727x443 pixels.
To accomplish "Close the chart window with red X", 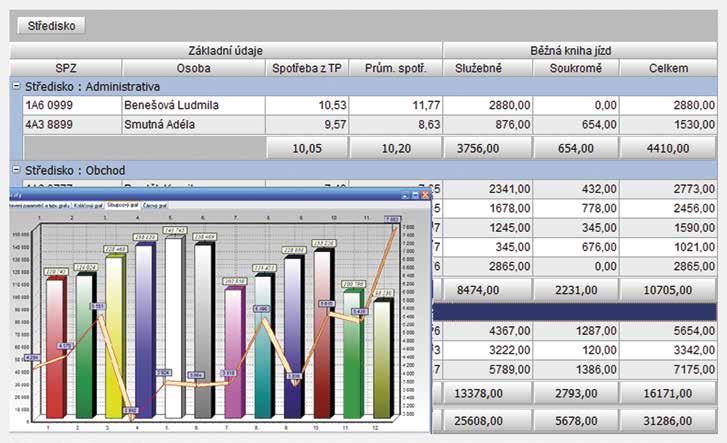I will coord(425,195).
